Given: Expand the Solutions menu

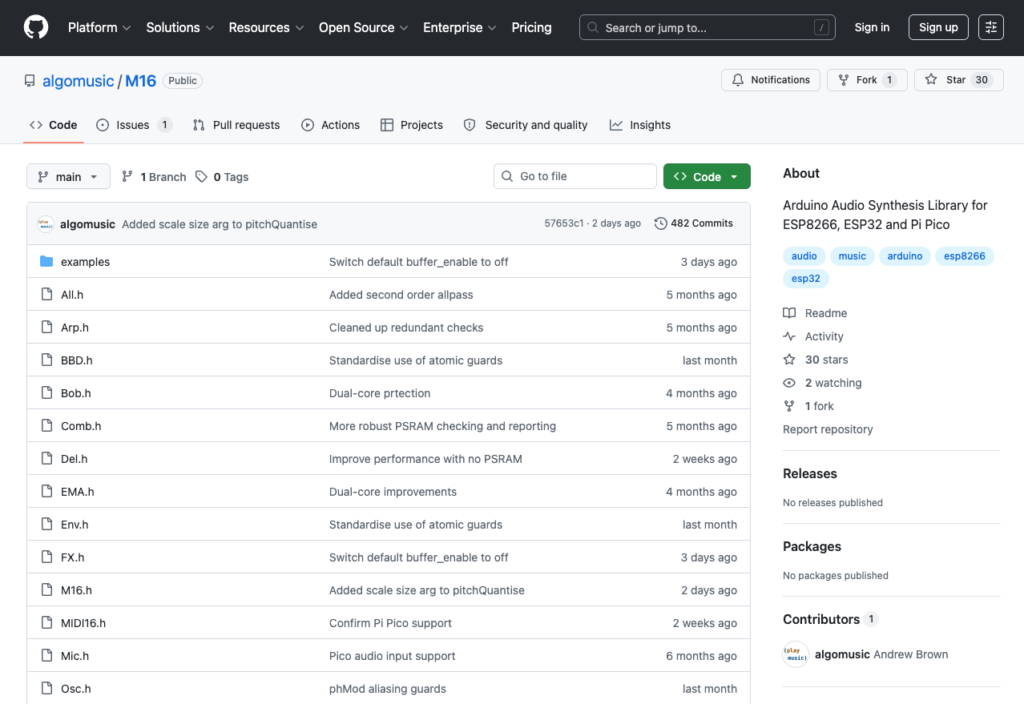Looking at the screenshot, I should click(180, 27).
